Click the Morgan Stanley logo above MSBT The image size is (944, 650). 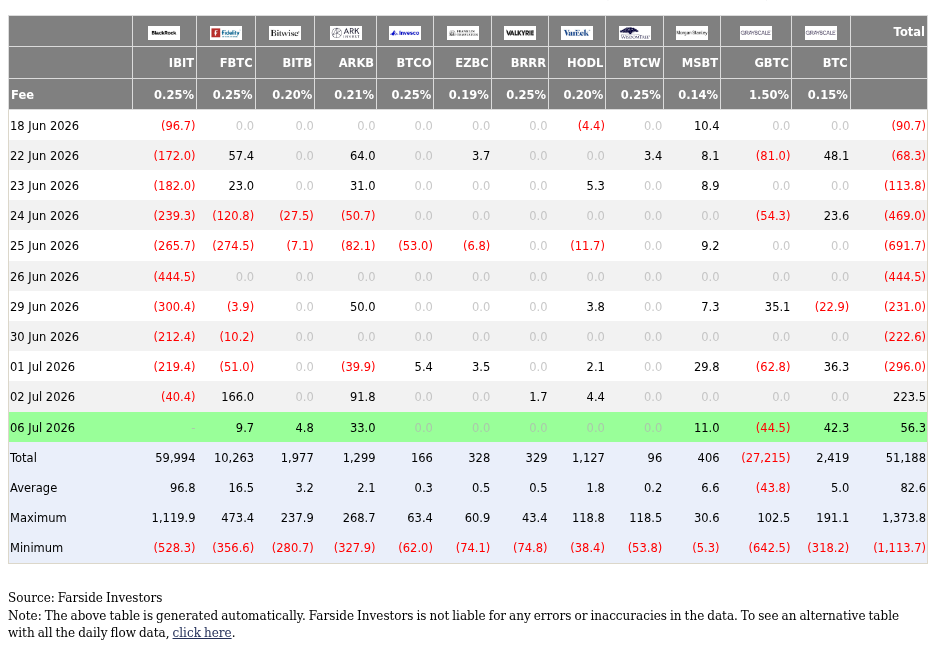[x=692, y=32]
